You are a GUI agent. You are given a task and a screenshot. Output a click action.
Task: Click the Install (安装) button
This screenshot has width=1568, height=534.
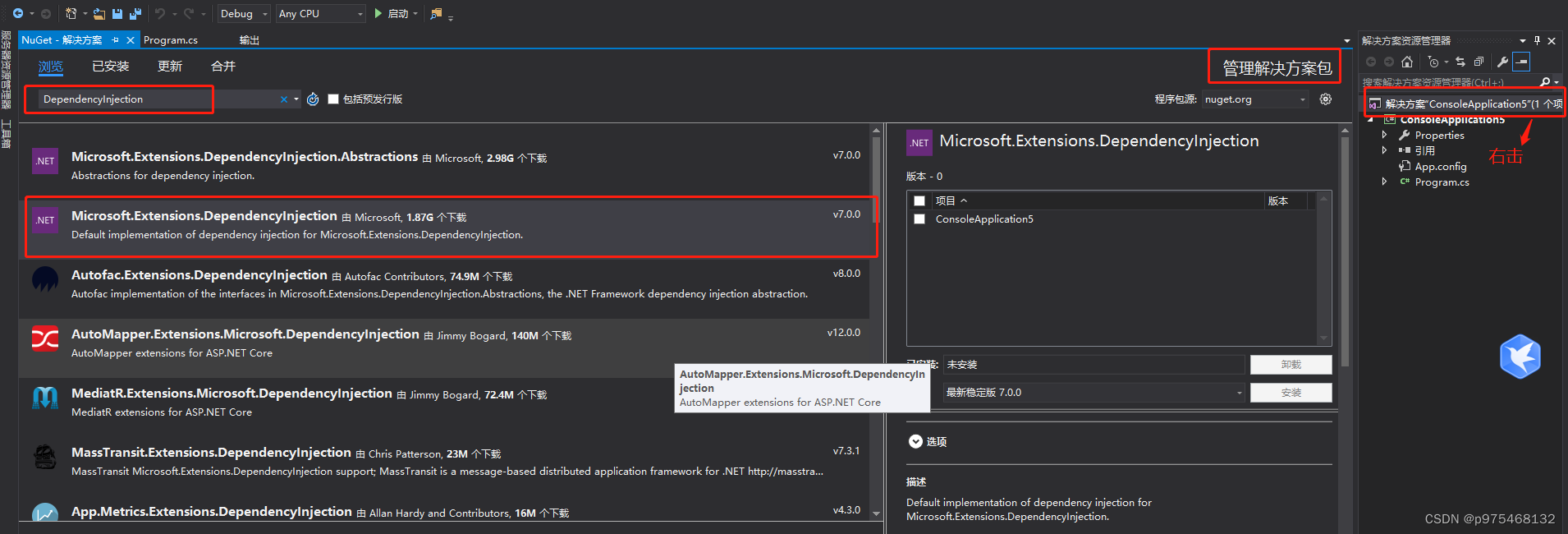[x=1291, y=393]
